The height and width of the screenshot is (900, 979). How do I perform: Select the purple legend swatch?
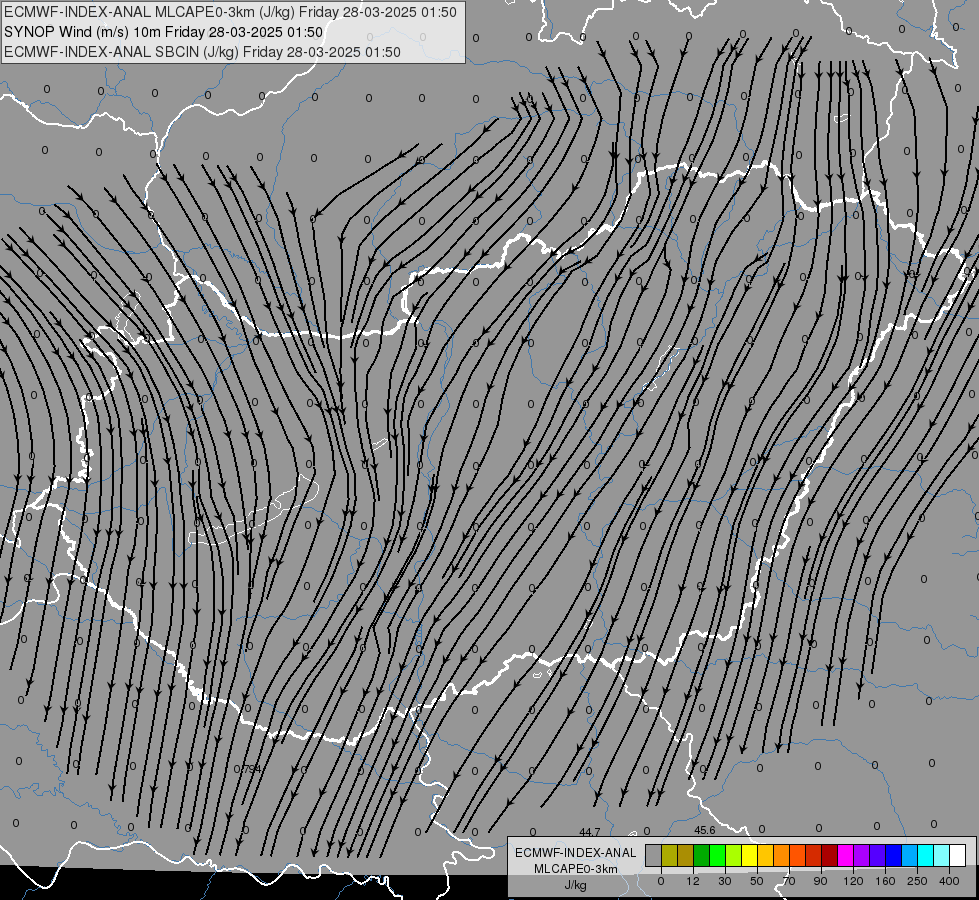[x=862, y=855]
